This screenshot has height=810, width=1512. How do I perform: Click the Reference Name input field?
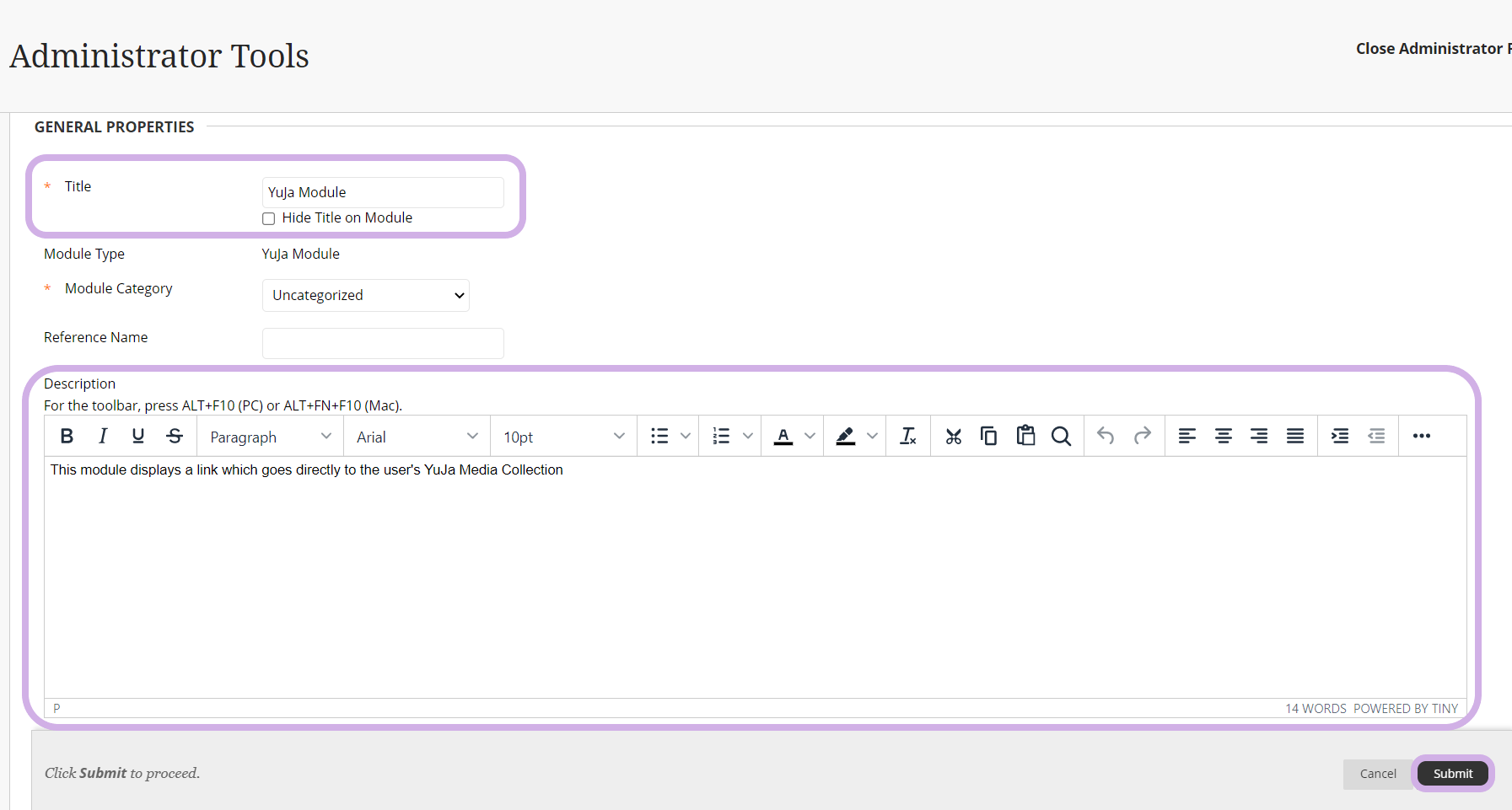pyautogui.click(x=383, y=343)
